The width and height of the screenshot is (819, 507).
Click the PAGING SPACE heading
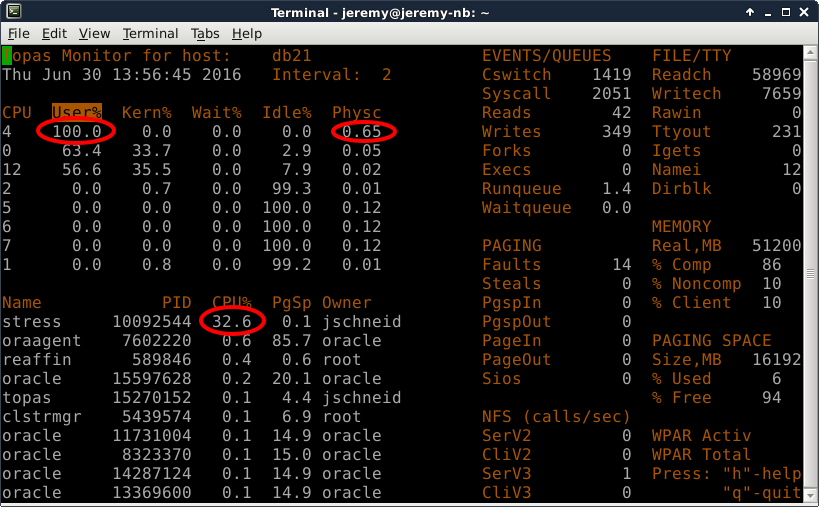click(x=711, y=340)
